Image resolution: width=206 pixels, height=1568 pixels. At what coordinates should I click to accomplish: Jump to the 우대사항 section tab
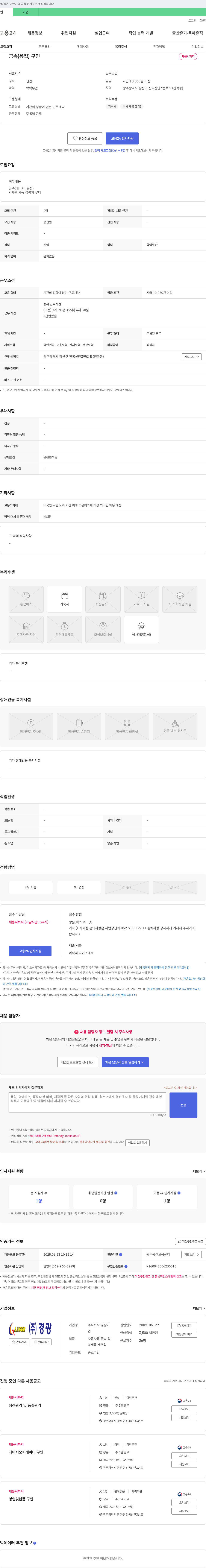(x=83, y=47)
